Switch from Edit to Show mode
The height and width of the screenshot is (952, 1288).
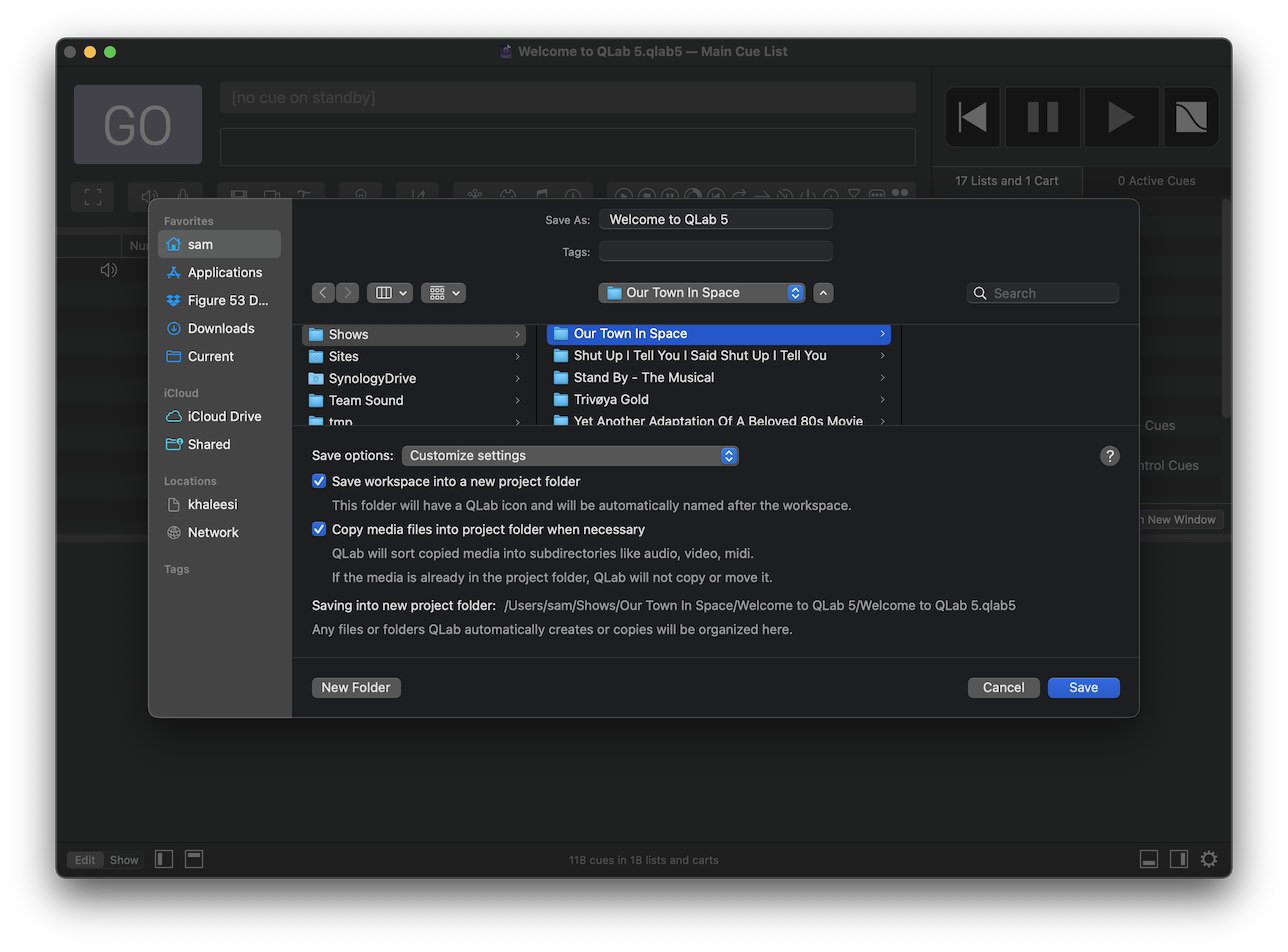click(x=123, y=859)
